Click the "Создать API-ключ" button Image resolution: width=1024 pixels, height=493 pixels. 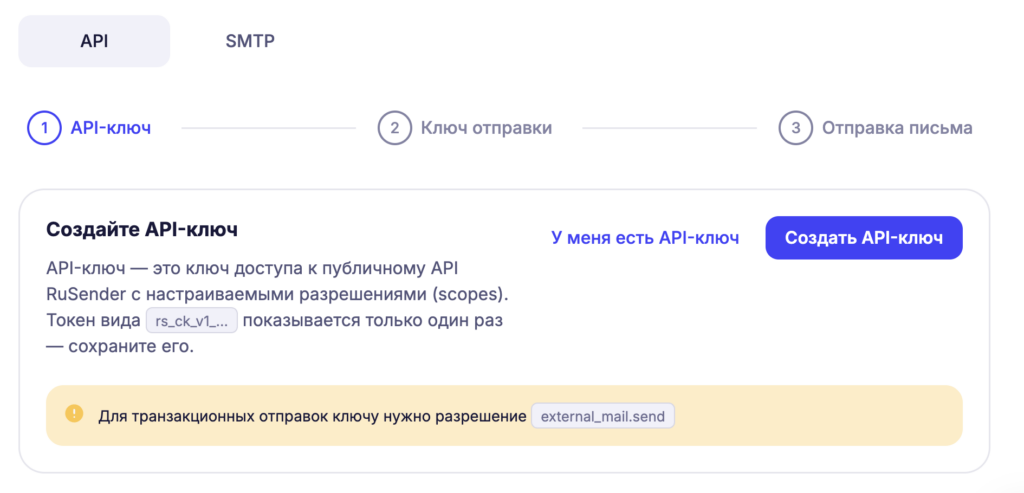pos(864,238)
